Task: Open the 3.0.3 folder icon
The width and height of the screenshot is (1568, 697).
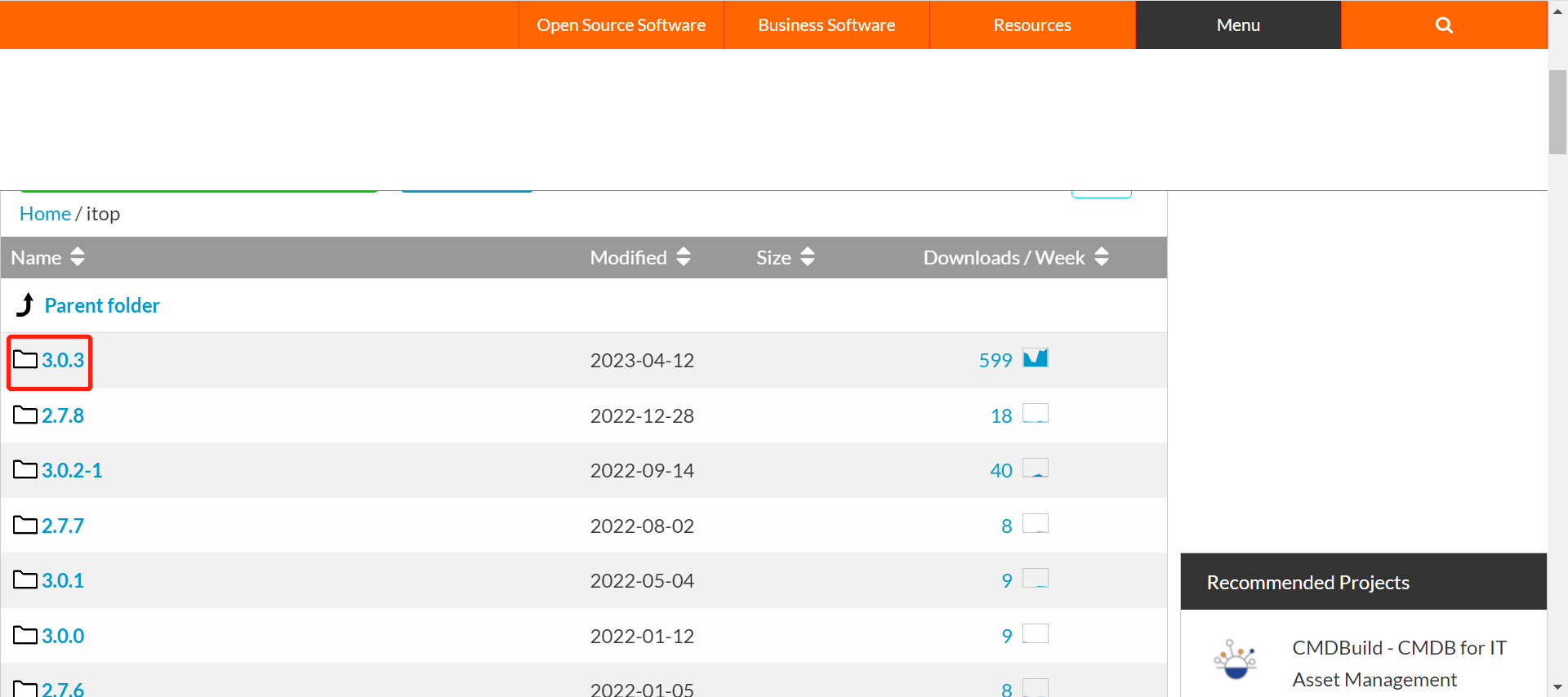Action: (x=25, y=359)
